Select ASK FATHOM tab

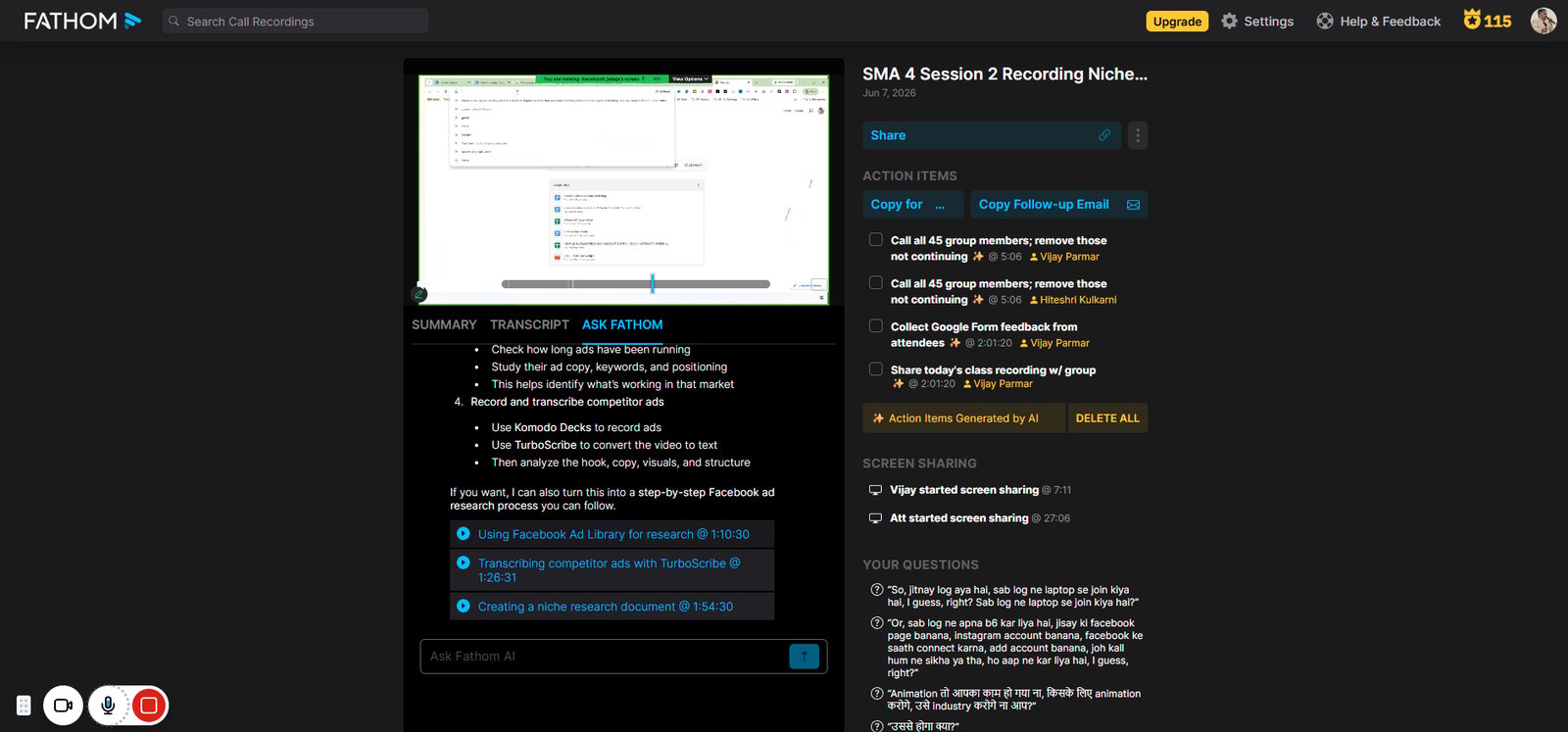coord(622,324)
